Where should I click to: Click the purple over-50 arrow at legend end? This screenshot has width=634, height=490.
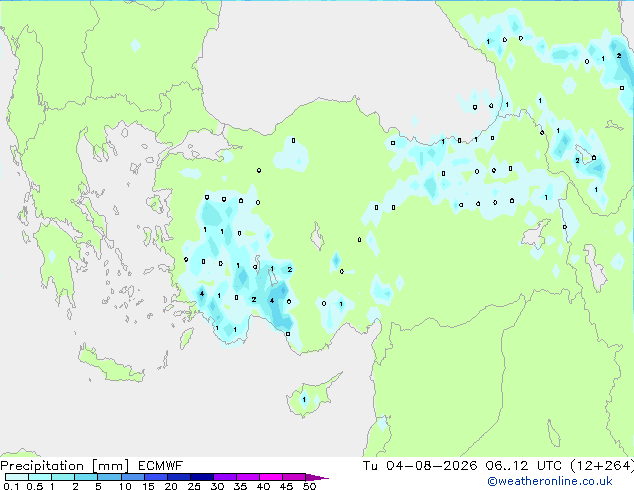[317, 477]
